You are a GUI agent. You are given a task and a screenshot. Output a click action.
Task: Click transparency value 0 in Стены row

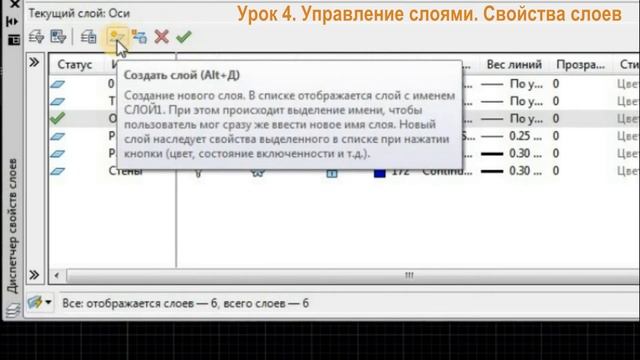click(556, 171)
